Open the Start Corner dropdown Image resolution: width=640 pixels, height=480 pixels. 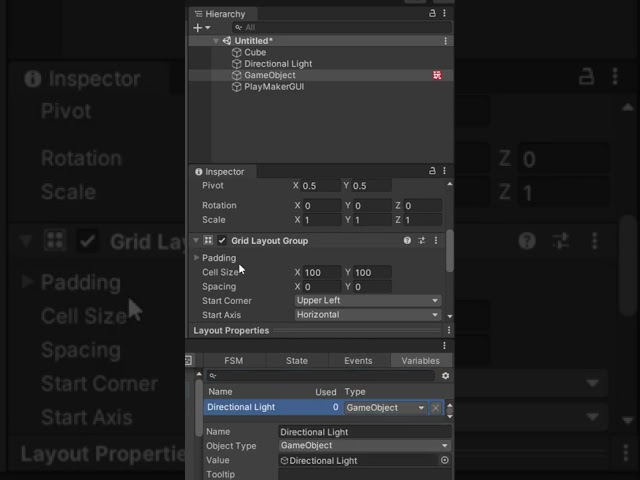(368, 300)
